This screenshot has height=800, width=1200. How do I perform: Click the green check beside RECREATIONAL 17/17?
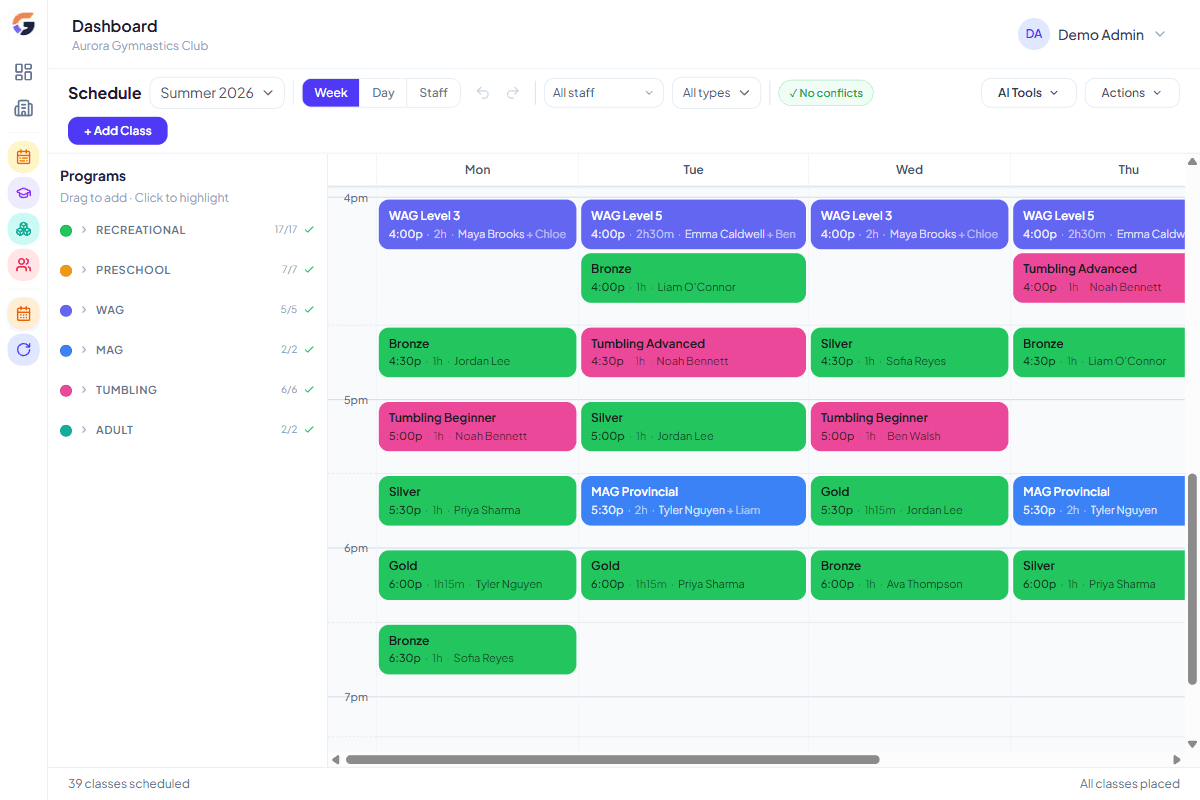[x=310, y=230]
